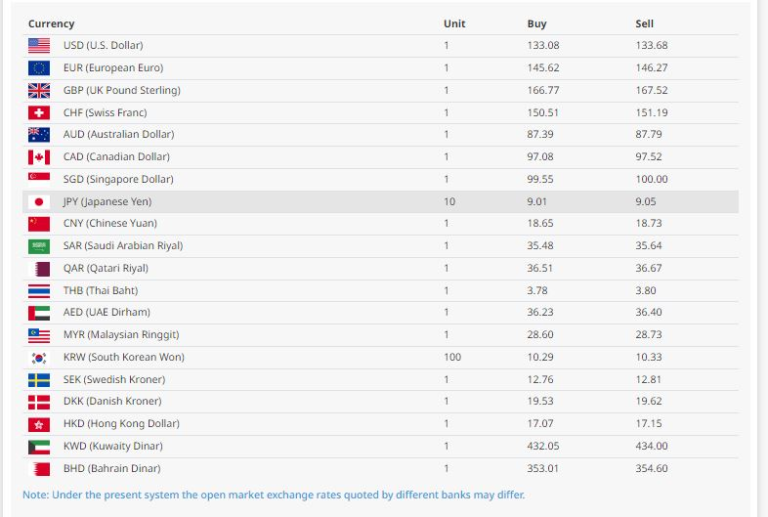Click the BHD (Bahrain Dinar) row label

112,469
